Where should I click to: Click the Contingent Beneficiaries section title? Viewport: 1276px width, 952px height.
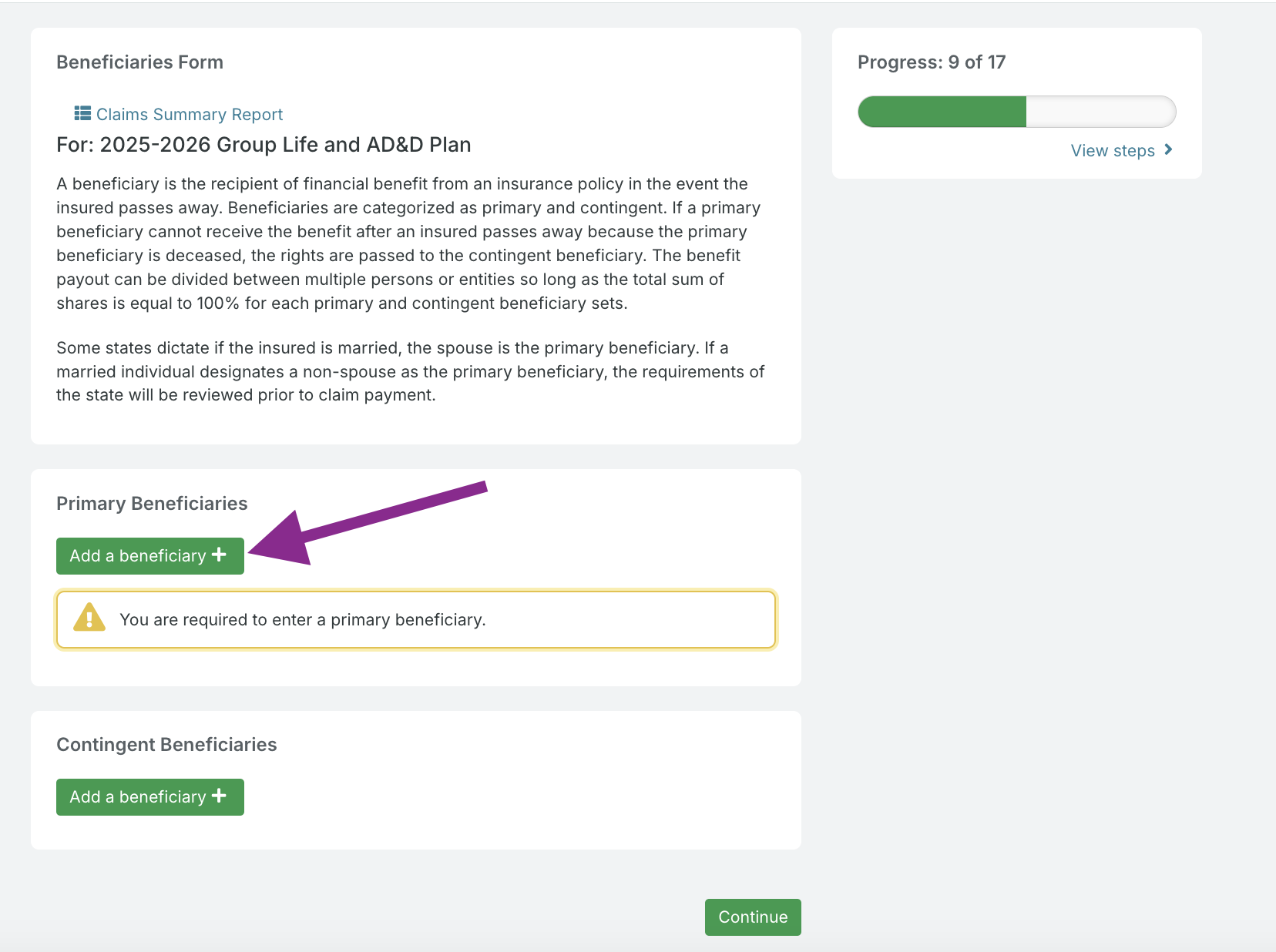[x=166, y=745]
